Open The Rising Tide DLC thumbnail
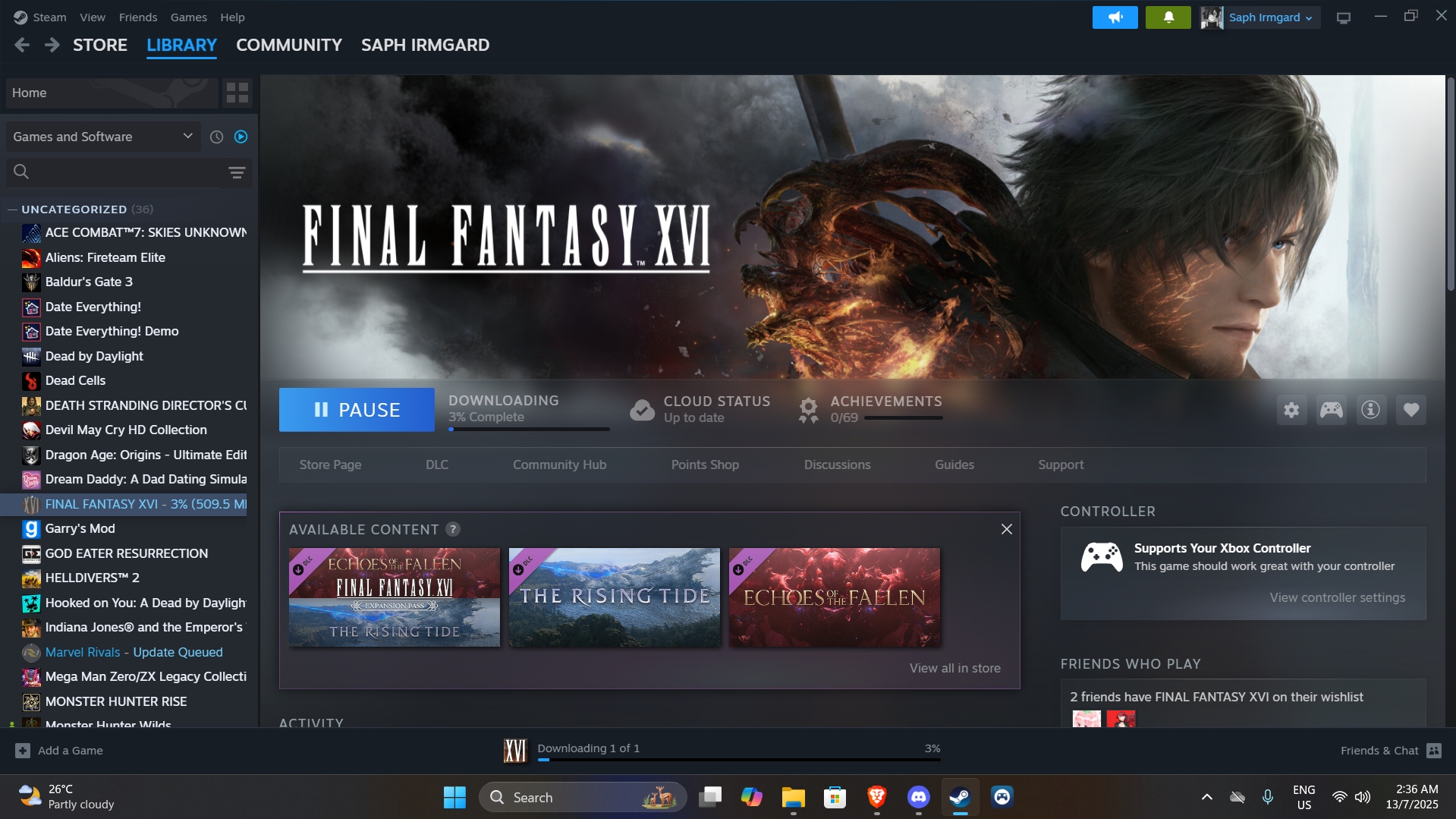1456x819 pixels. coord(614,597)
